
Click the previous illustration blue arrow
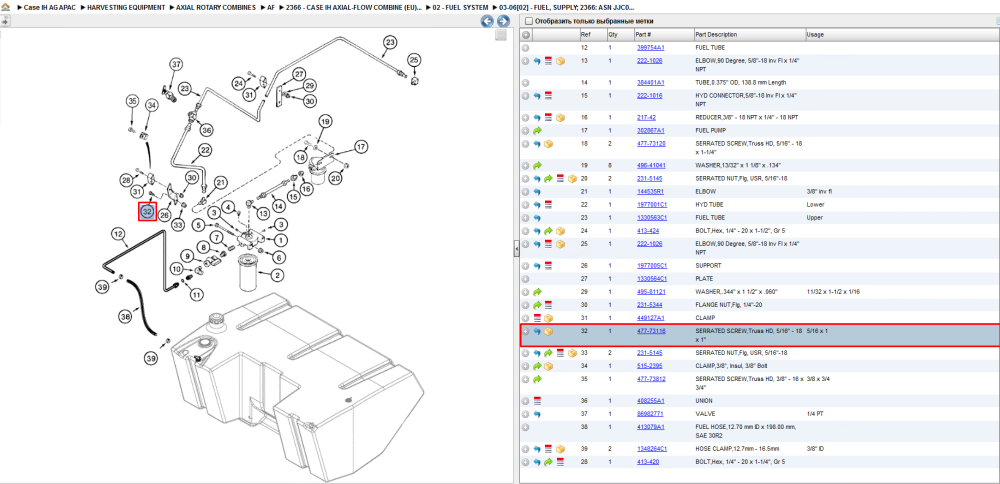(x=487, y=21)
